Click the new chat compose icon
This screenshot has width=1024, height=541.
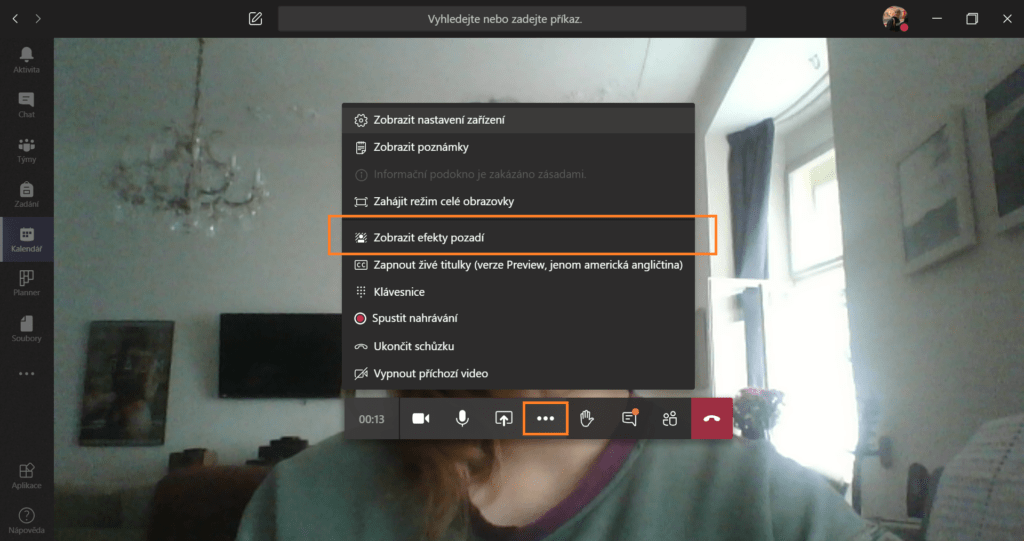pos(255,19)
